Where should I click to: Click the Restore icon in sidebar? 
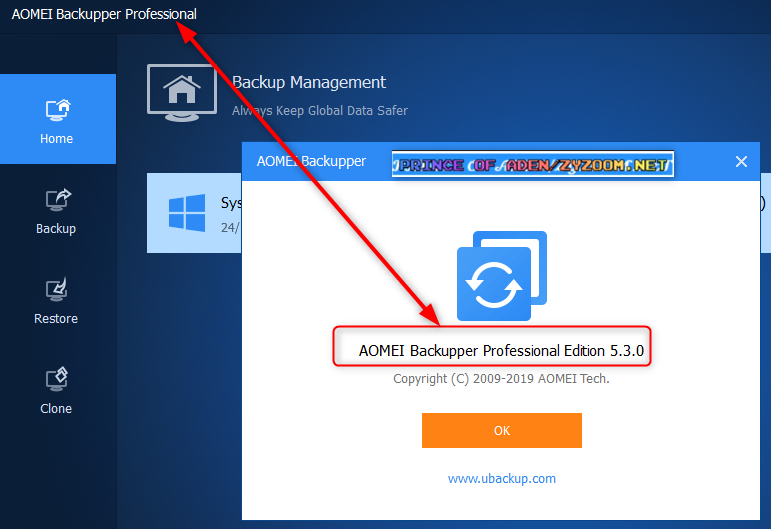click(x=57, y=290)
